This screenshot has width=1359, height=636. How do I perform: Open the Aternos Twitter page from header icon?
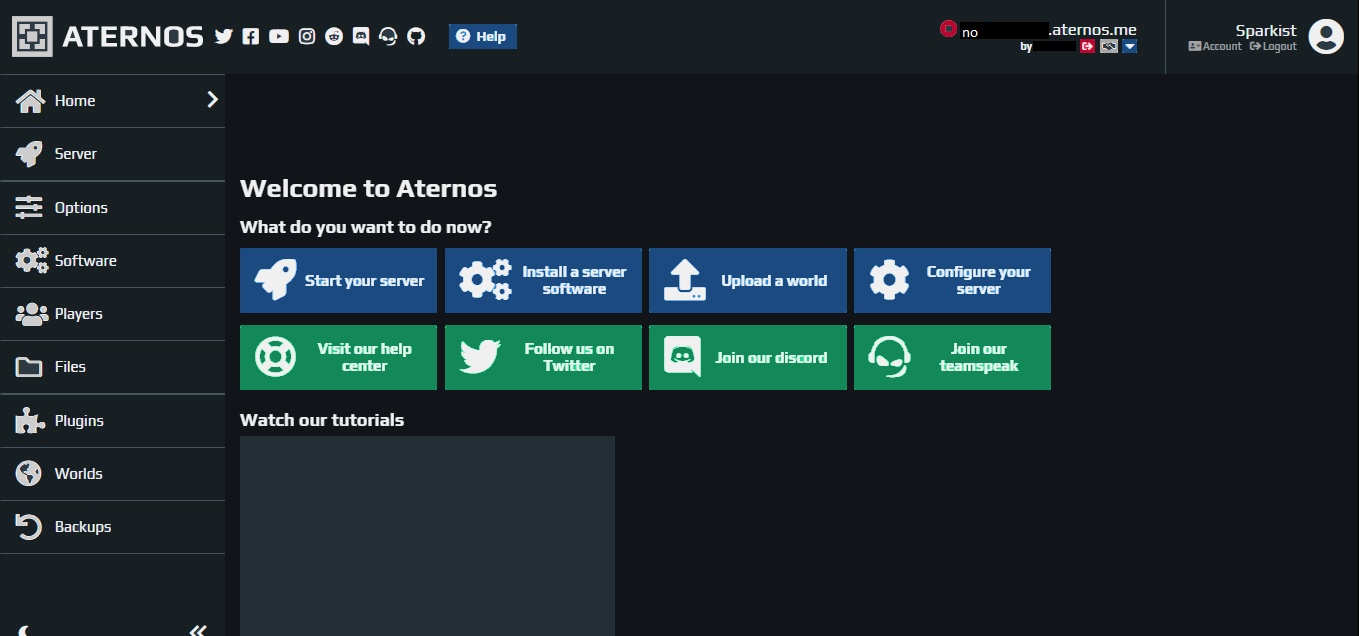pos(223,36)
